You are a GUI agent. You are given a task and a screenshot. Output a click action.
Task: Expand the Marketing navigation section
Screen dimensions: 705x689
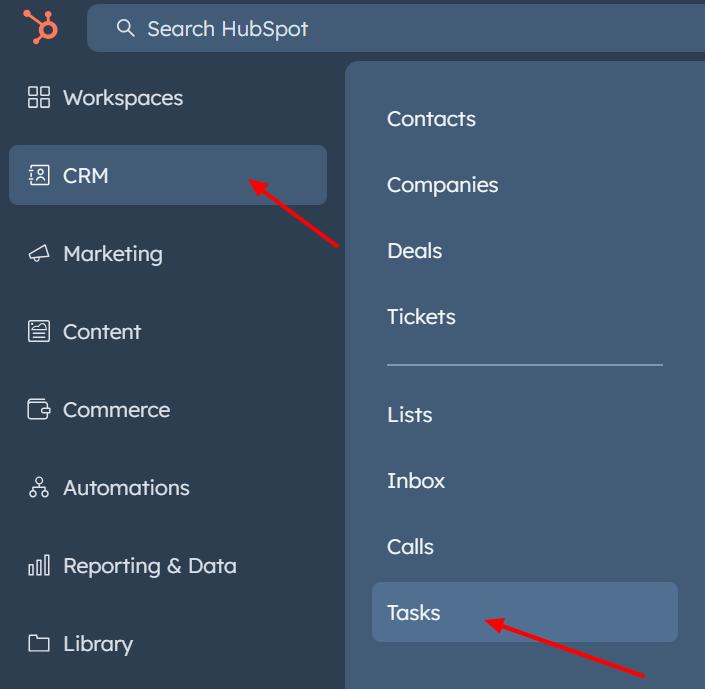(112, 254)
